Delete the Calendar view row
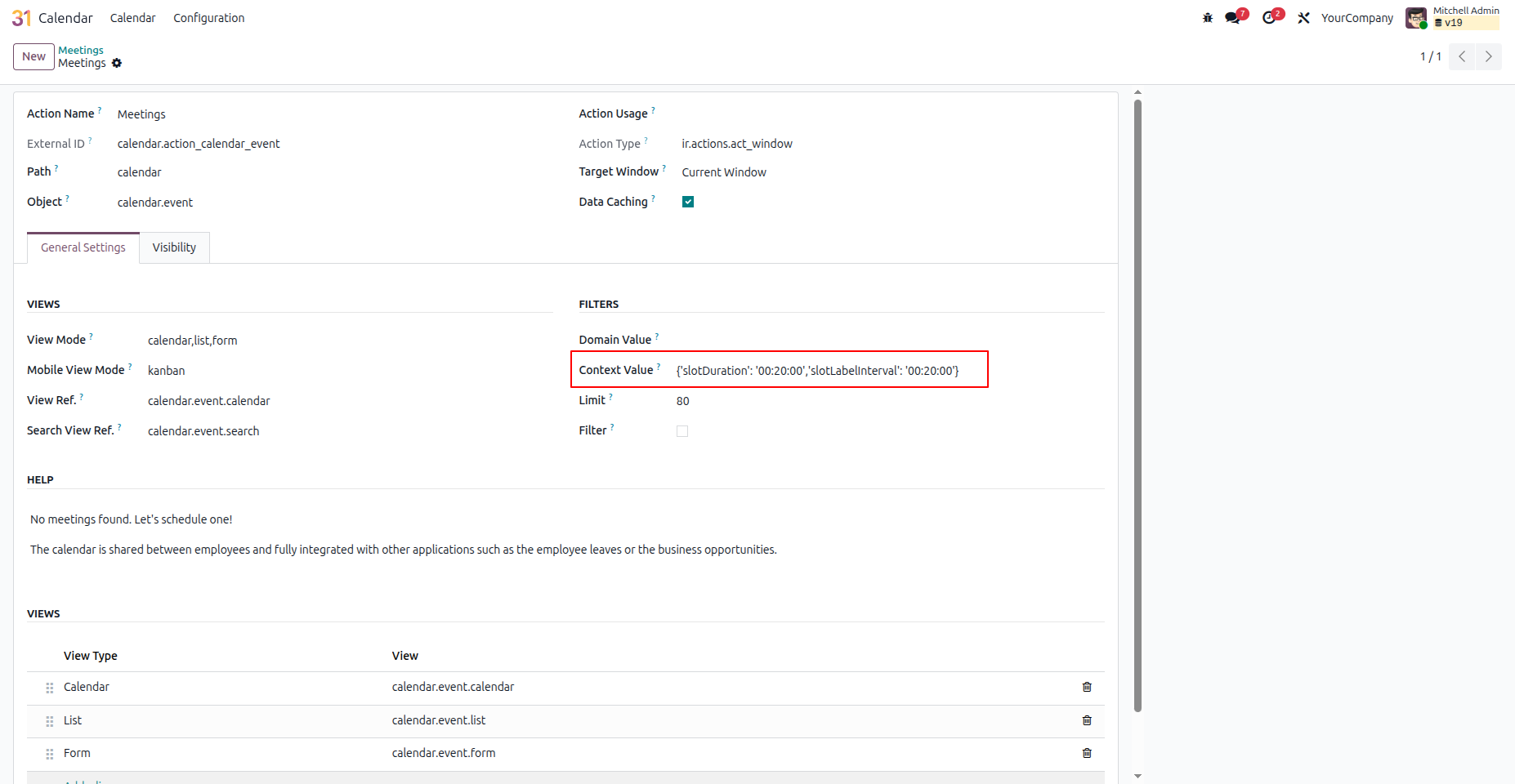 pos(1087,687)
